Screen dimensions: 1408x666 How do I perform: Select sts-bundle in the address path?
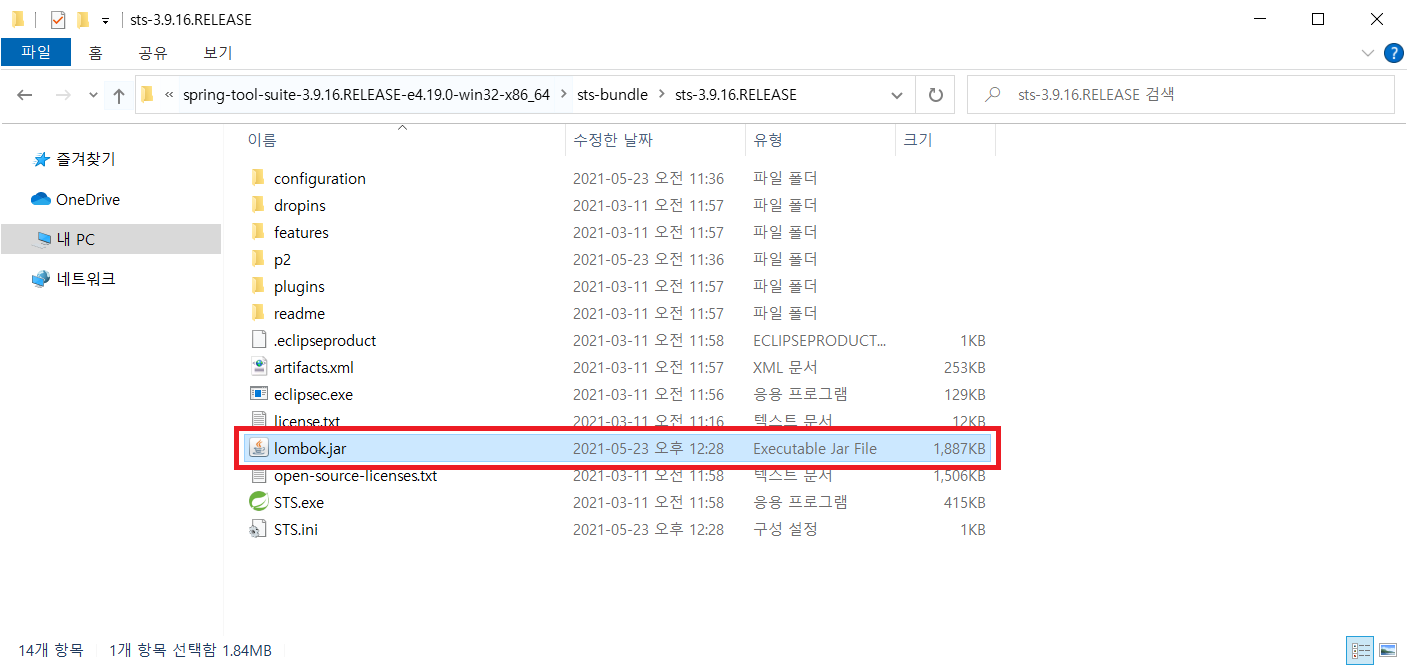coord(612,95)
